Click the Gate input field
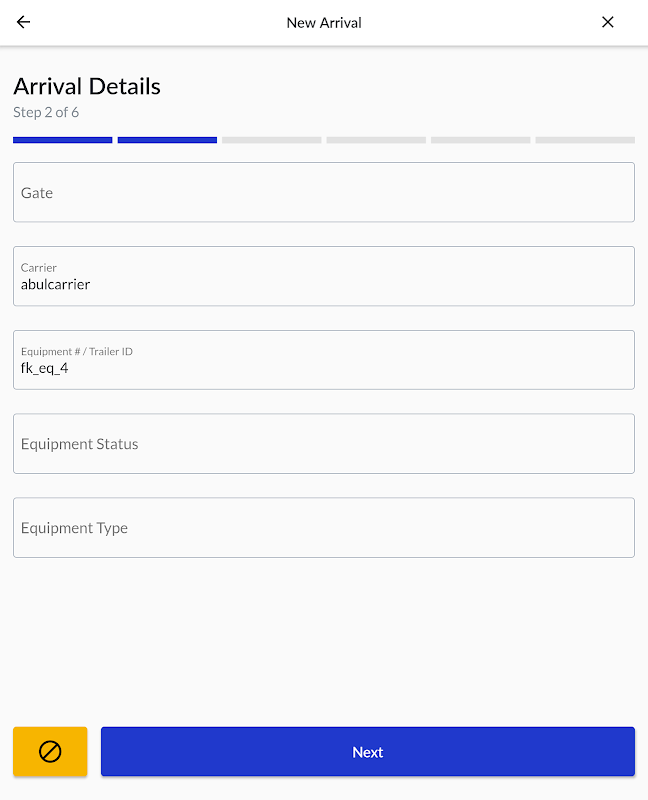Viewport: 648px width, 800px height. point(323,192)
